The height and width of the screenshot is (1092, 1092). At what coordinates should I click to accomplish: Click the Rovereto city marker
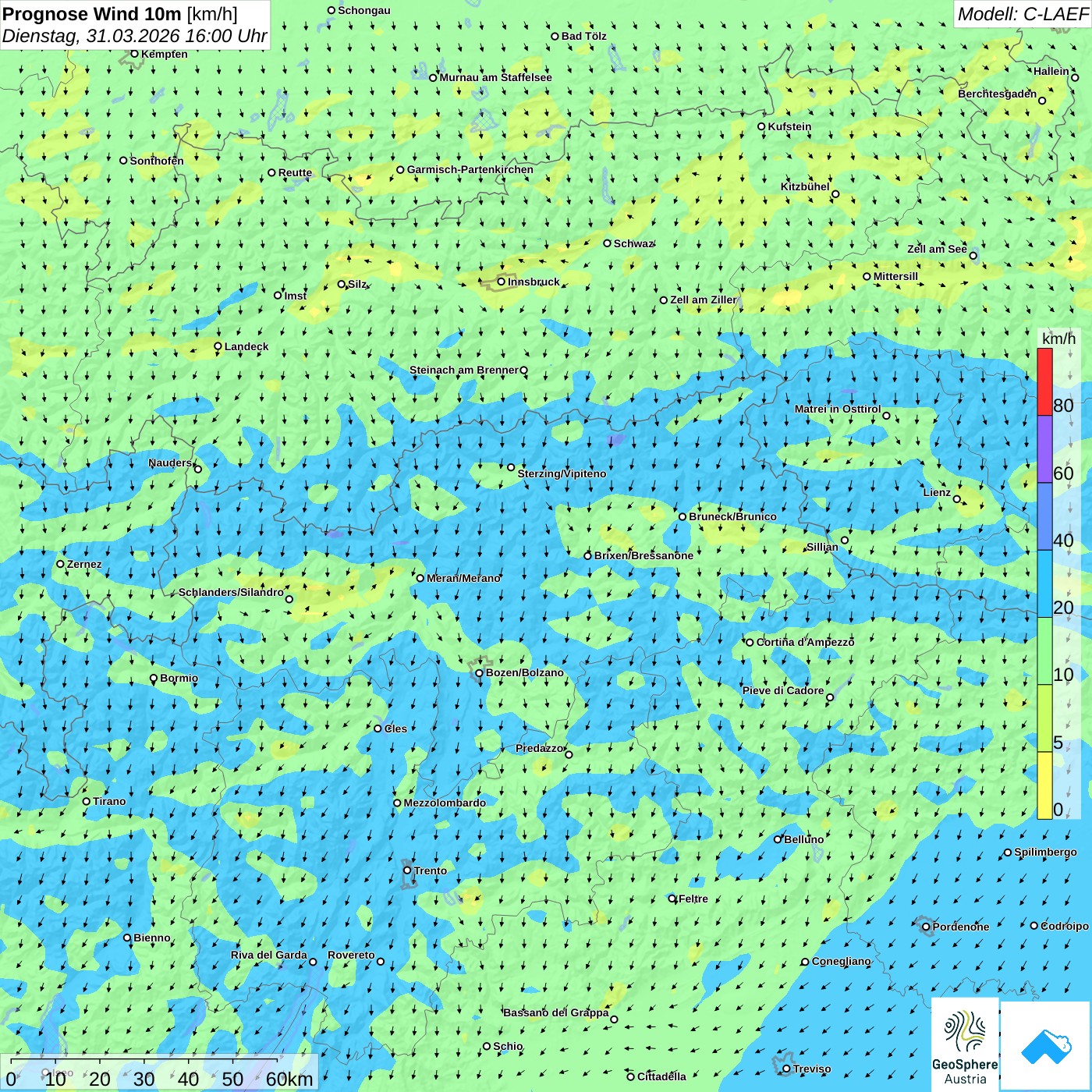(381, 962)
